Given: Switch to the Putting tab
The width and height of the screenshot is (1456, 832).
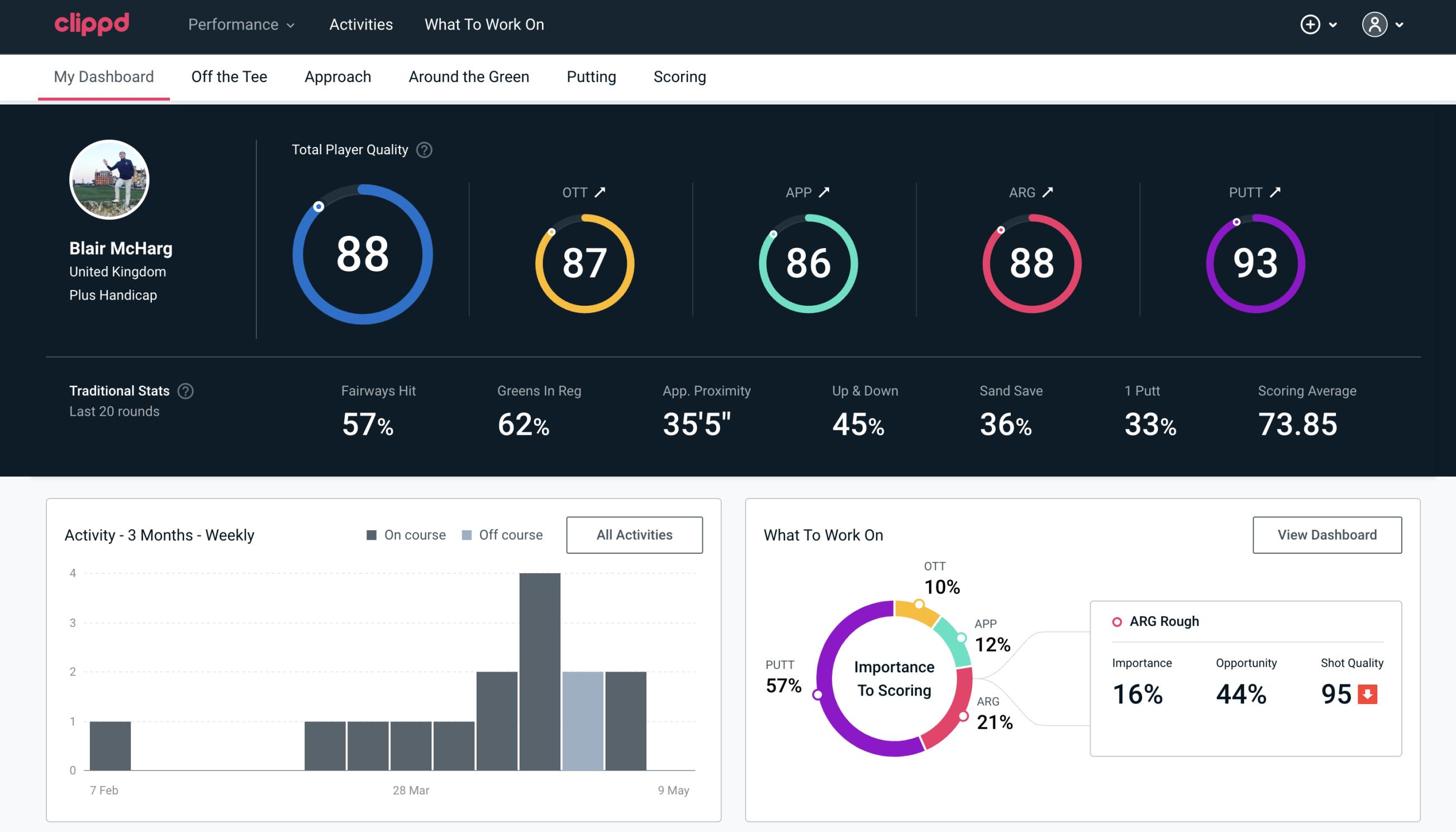Looking at the screenshot, I should click(x=591, y=75).
